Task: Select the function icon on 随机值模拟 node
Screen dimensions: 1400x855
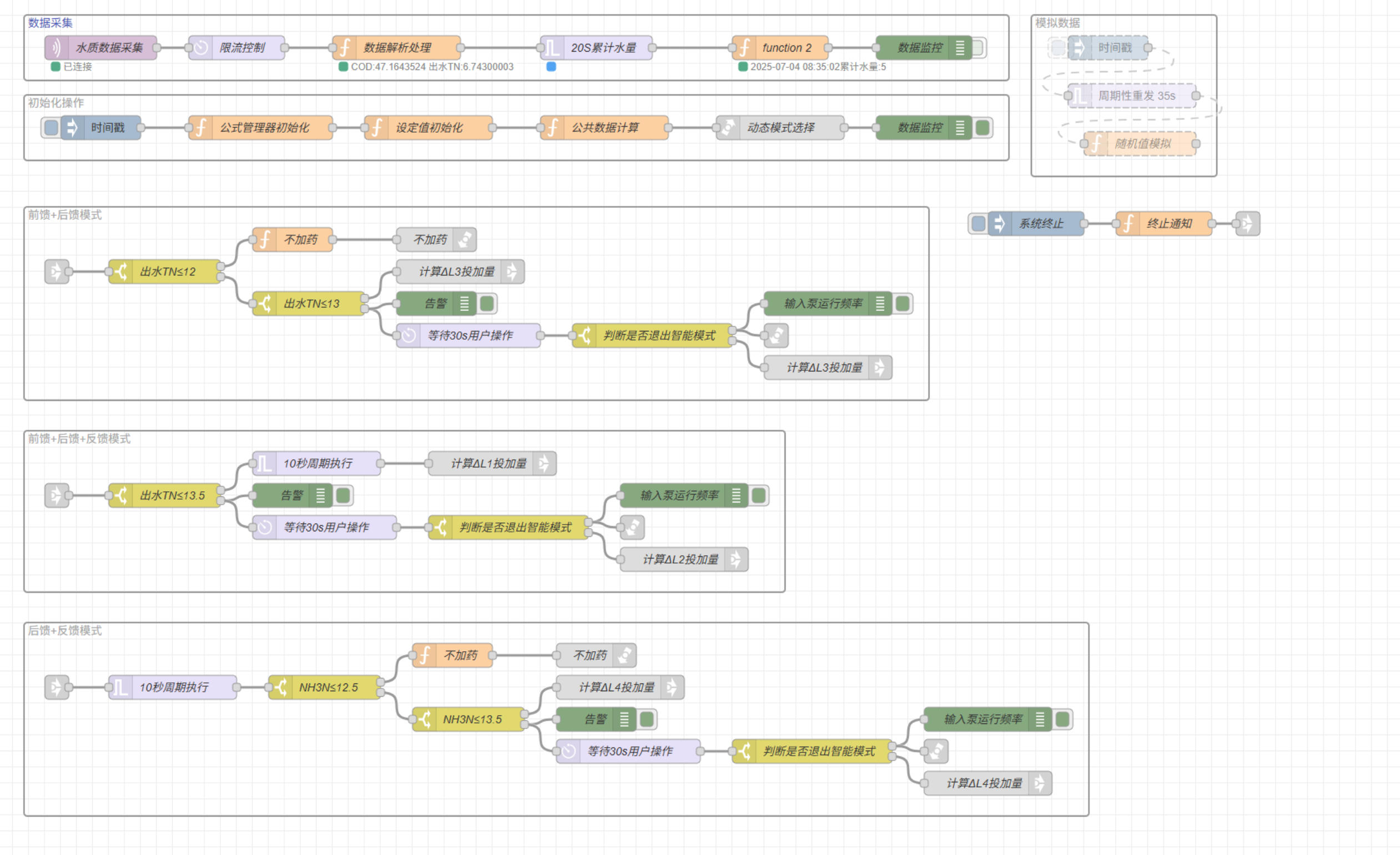Action: coord(1096,144)
